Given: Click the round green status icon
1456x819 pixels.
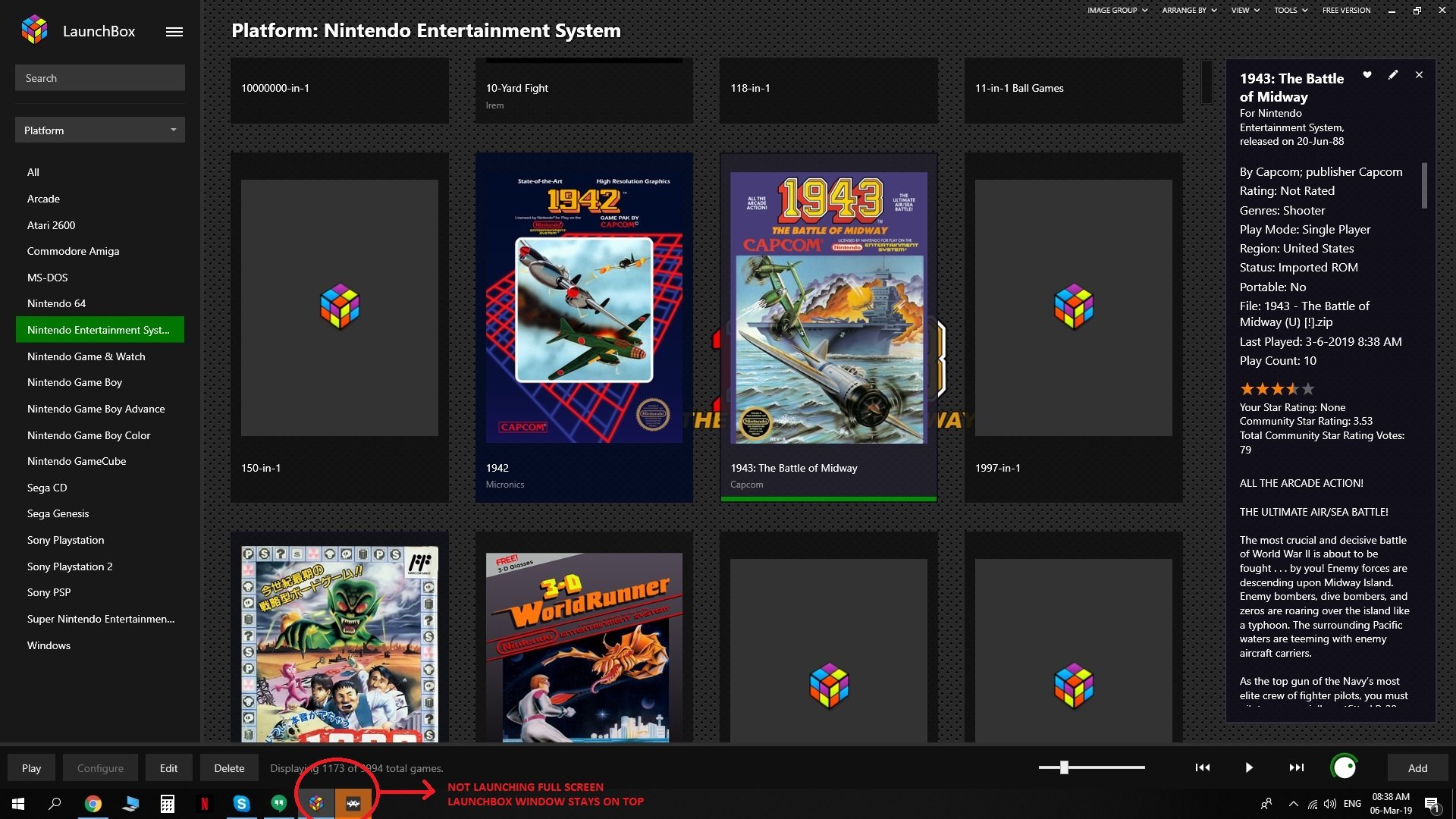Looking at the screenshot, I should coord(1344,767).
